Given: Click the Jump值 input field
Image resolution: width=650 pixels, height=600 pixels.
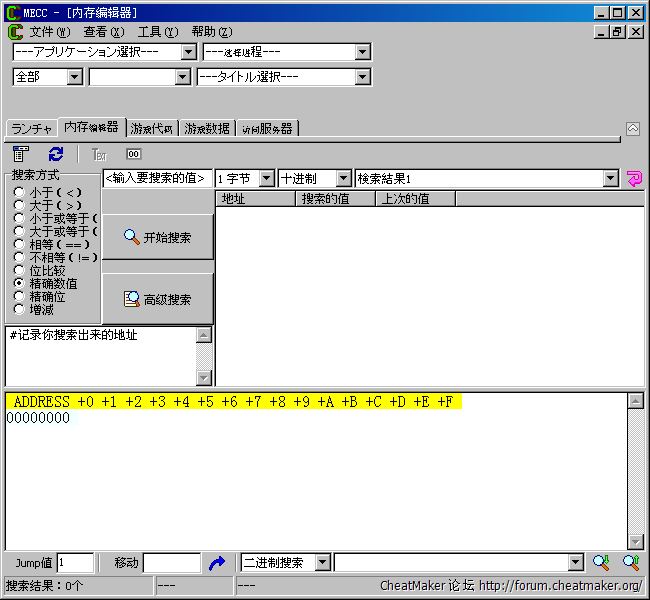Looking at the screenshot, I should pyautogui.click(x=75, y=563).
